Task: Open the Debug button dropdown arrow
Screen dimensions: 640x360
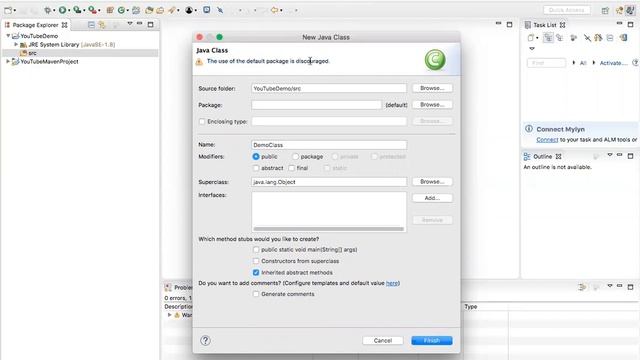Action: [54, 11]
